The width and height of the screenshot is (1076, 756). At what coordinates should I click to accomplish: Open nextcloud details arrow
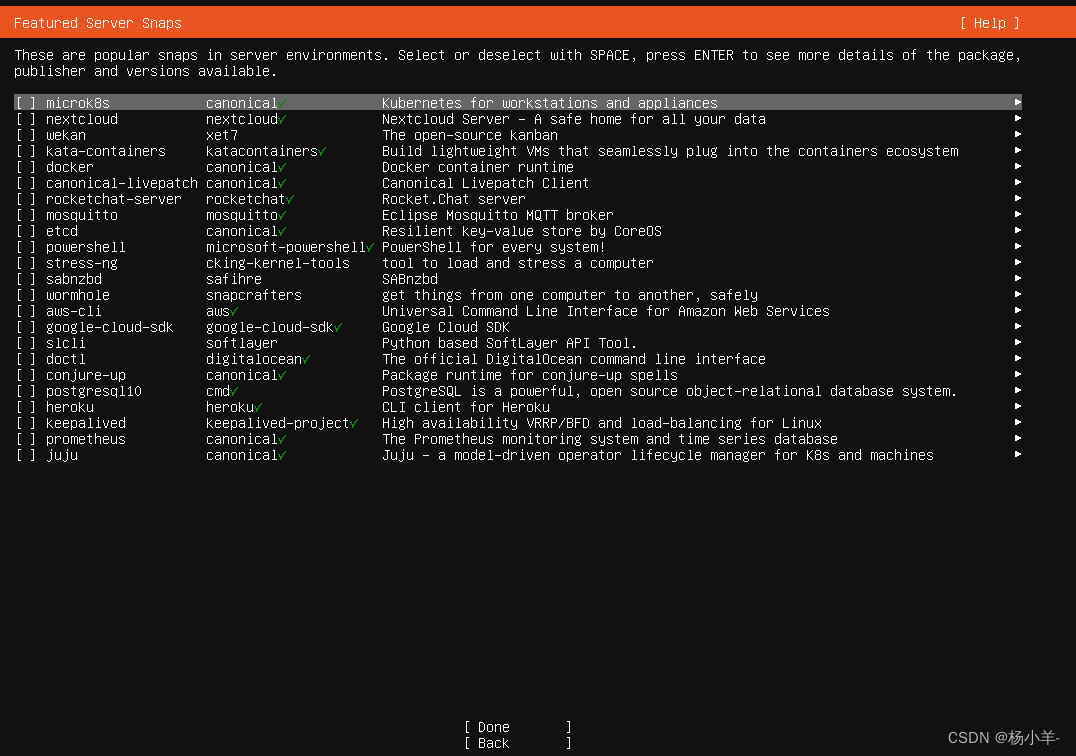[1018, 118]
